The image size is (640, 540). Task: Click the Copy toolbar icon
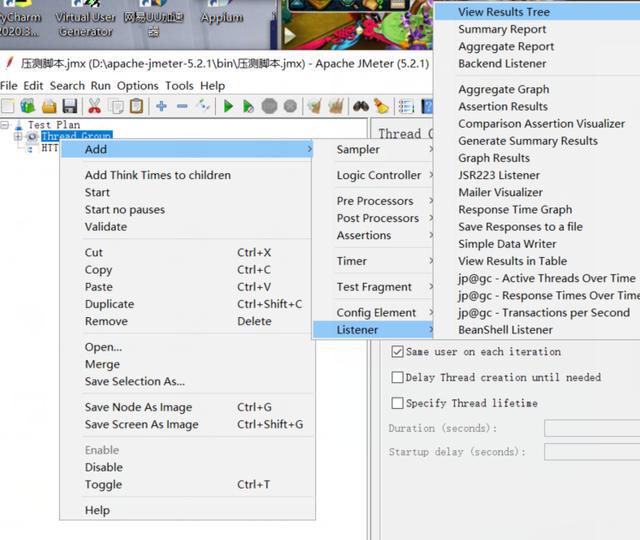117,107
